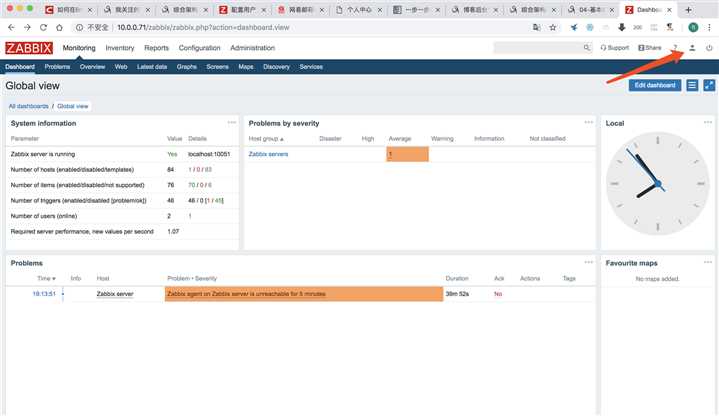Viewport: 719px width, 416px height.
Task: Select the Dashboard submenu tab
Action: point(20,67)
